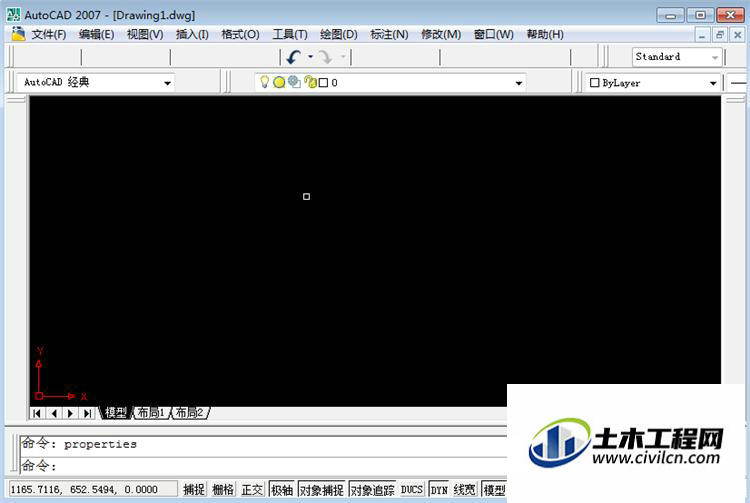The width and height of the screenshot is (750, 503).
Task: Restore the Drawing1.dwg document window
Action: (x=719, y=35)
